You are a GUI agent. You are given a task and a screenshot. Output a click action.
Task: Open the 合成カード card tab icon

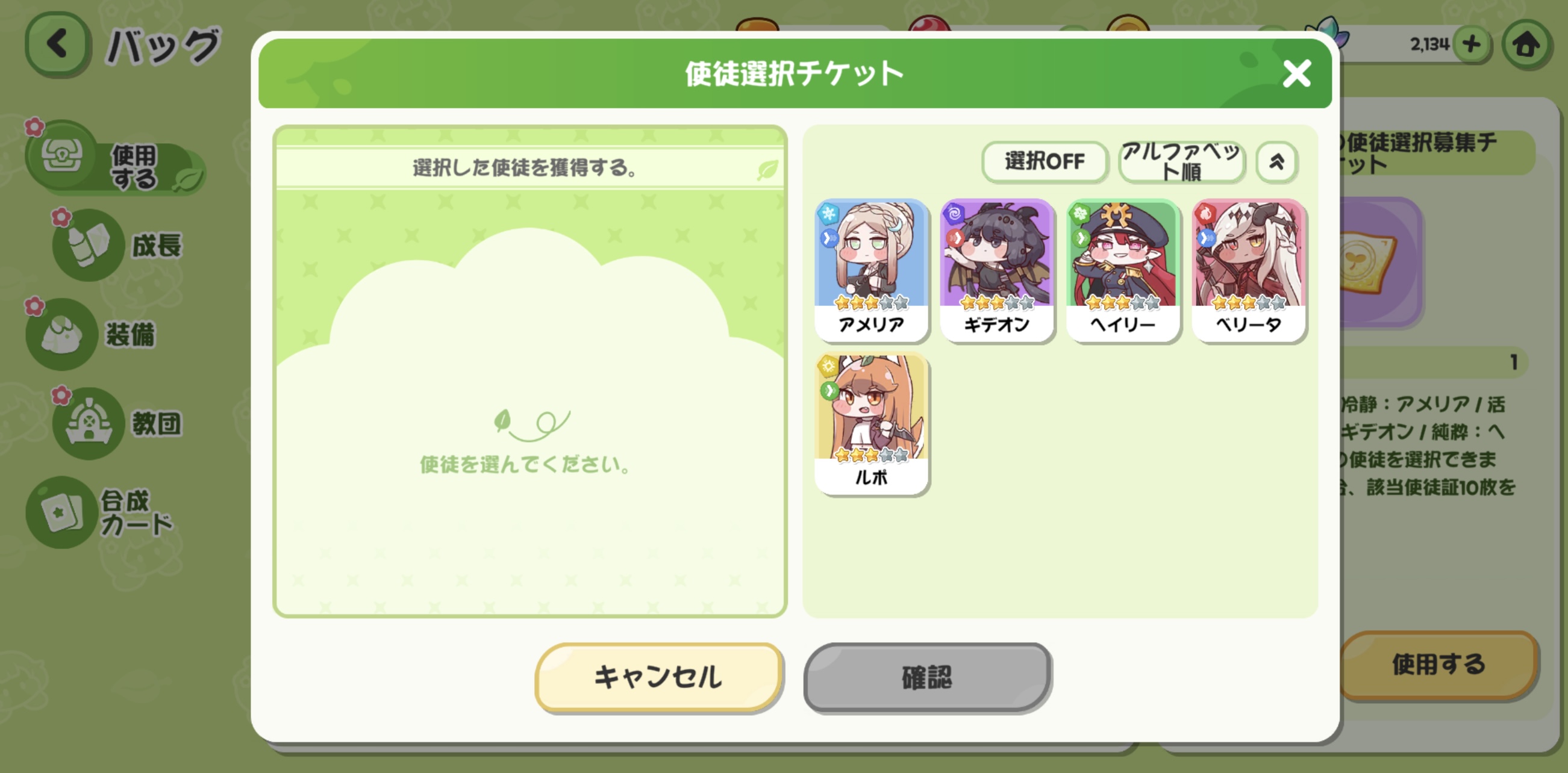coord(61,512)
